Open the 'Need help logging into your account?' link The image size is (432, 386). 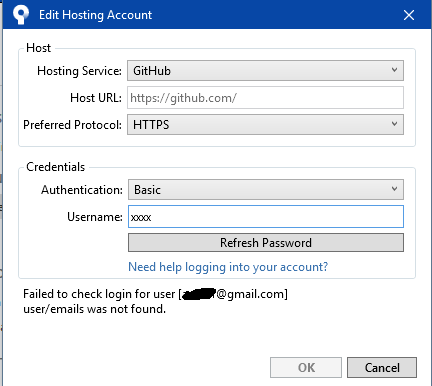(x=228, y=267)
